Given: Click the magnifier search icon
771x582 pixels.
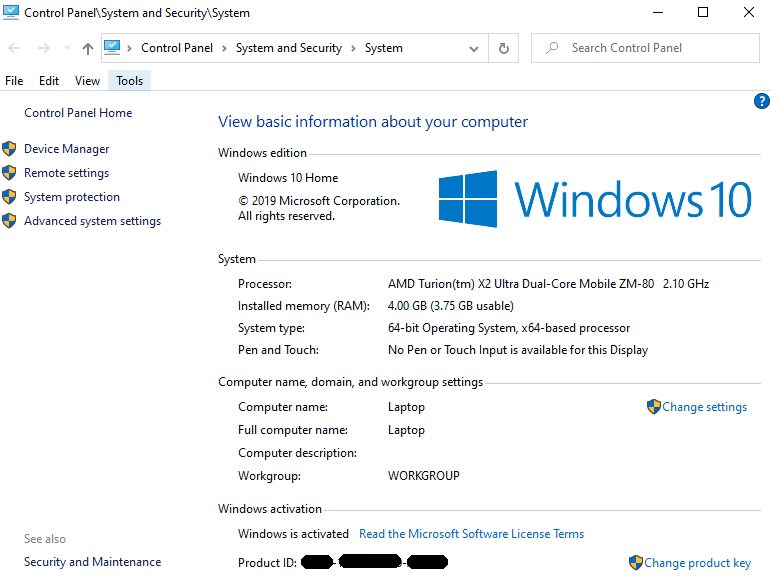Looking at the screenshot, I should pos(552,48).
